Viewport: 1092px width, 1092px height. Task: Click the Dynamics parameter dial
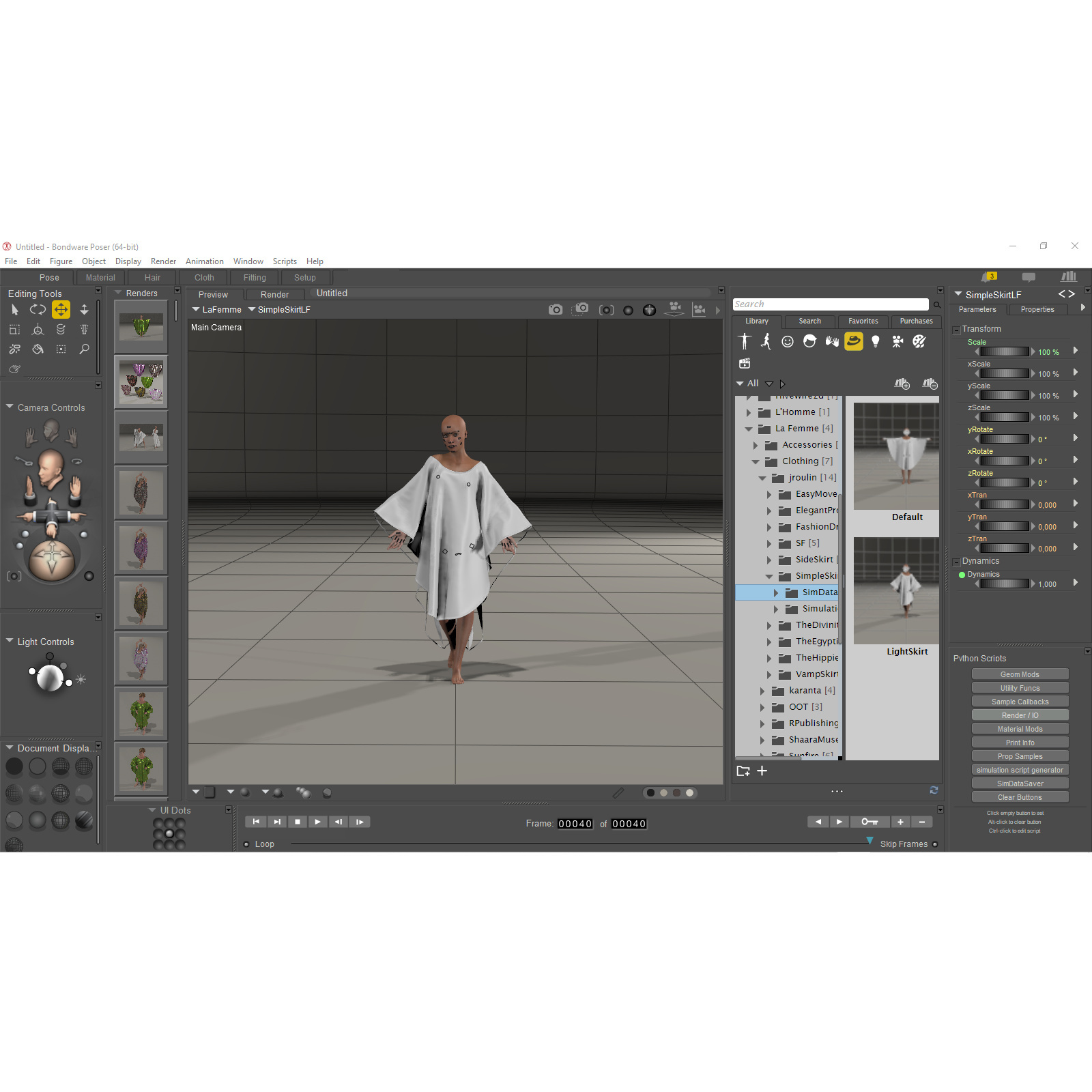[1005, 584]
